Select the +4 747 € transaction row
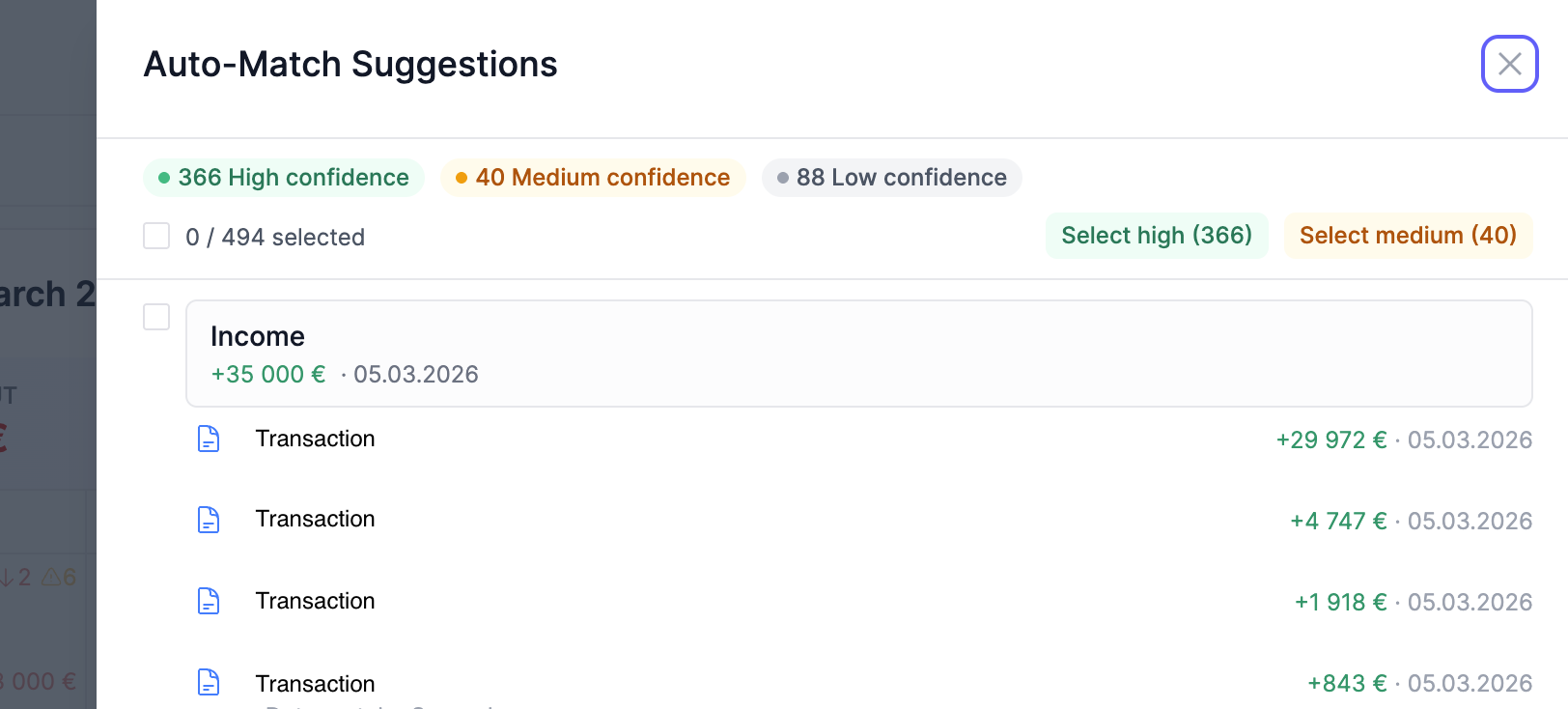Image resolution: width=1568 pixels, height=709 pixels. tap(772, 520)
